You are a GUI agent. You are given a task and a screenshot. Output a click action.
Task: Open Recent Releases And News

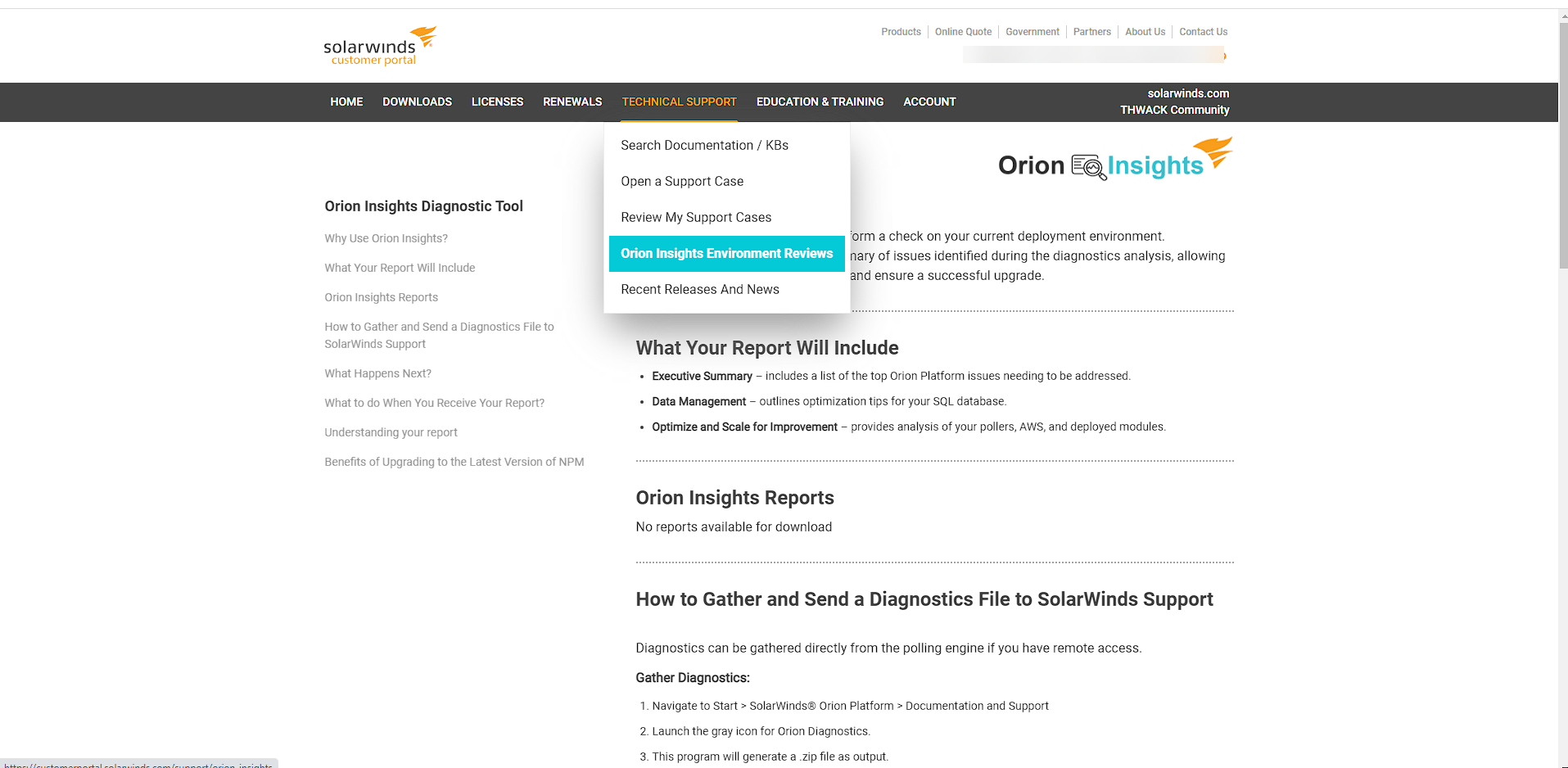pos(727,289)
